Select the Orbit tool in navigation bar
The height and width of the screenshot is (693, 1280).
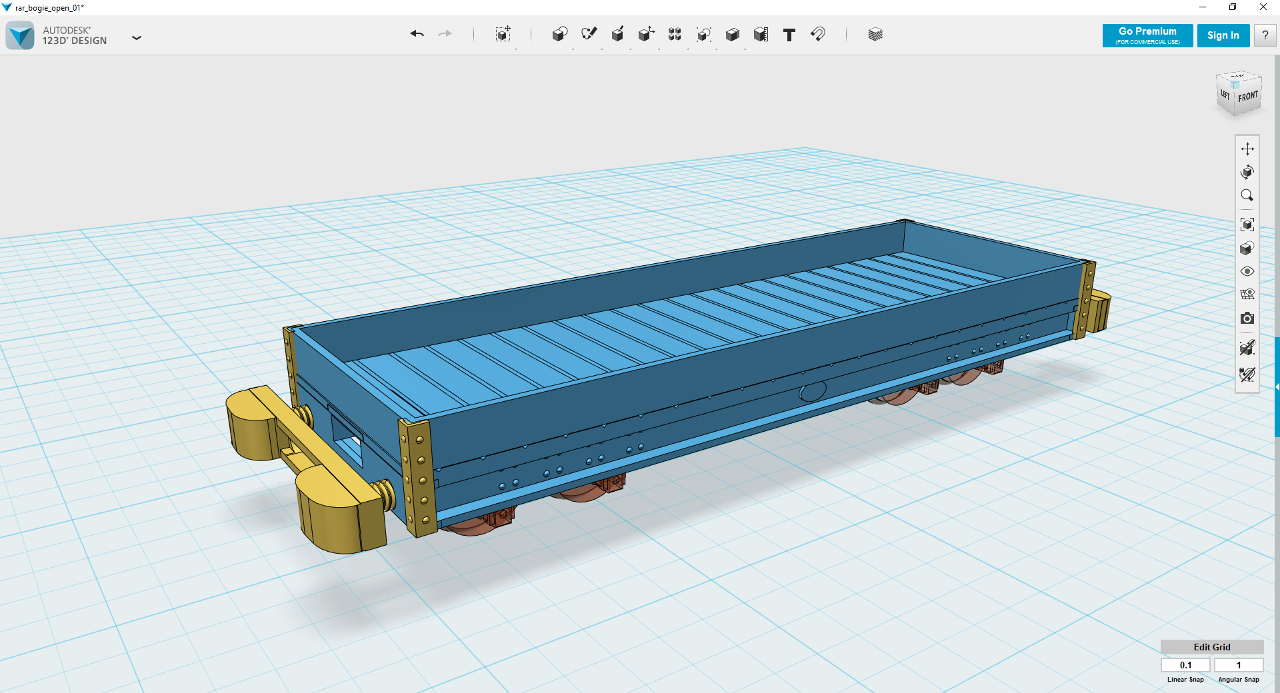1247,172
